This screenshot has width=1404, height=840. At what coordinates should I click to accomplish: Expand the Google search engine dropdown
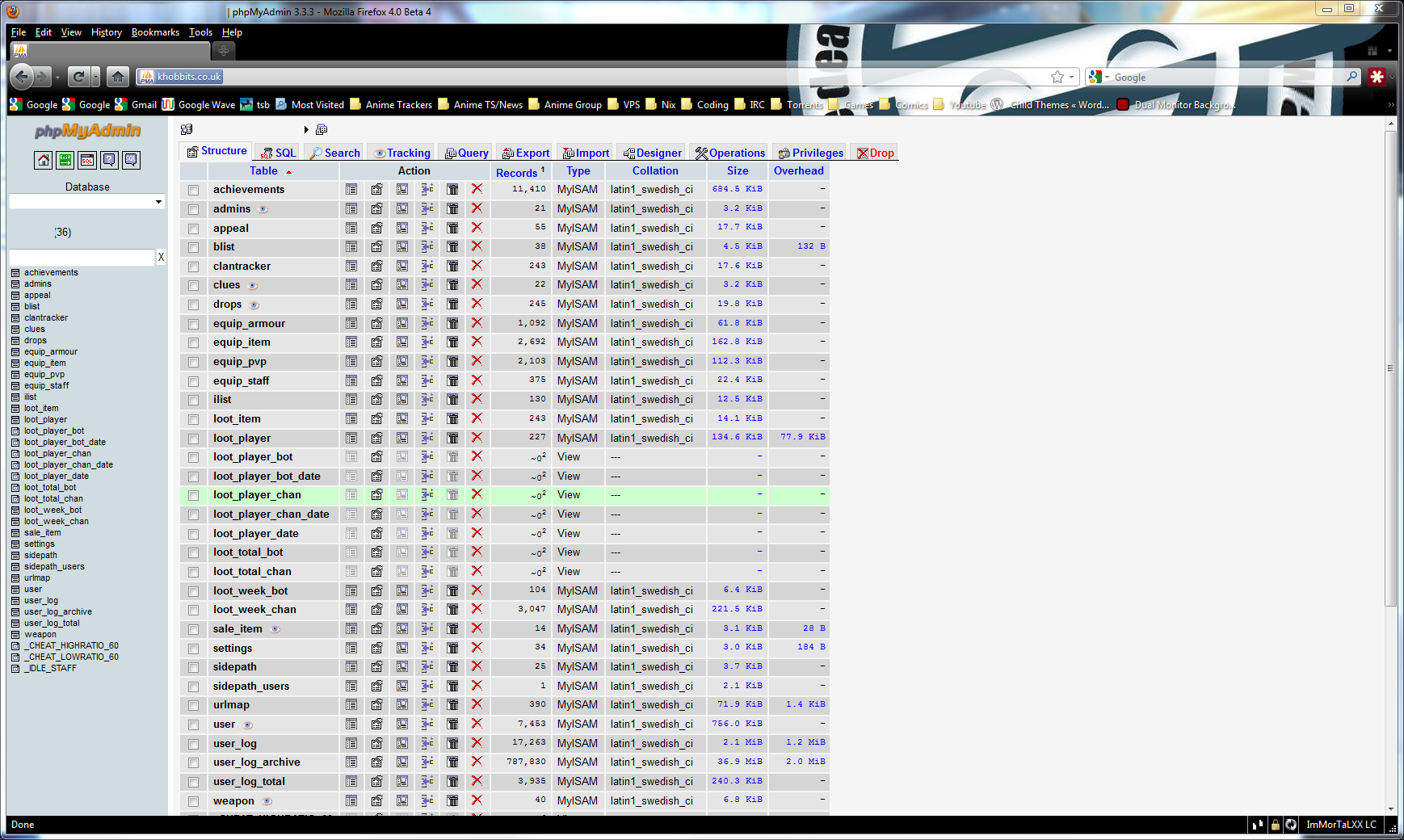pos(1108,78)
